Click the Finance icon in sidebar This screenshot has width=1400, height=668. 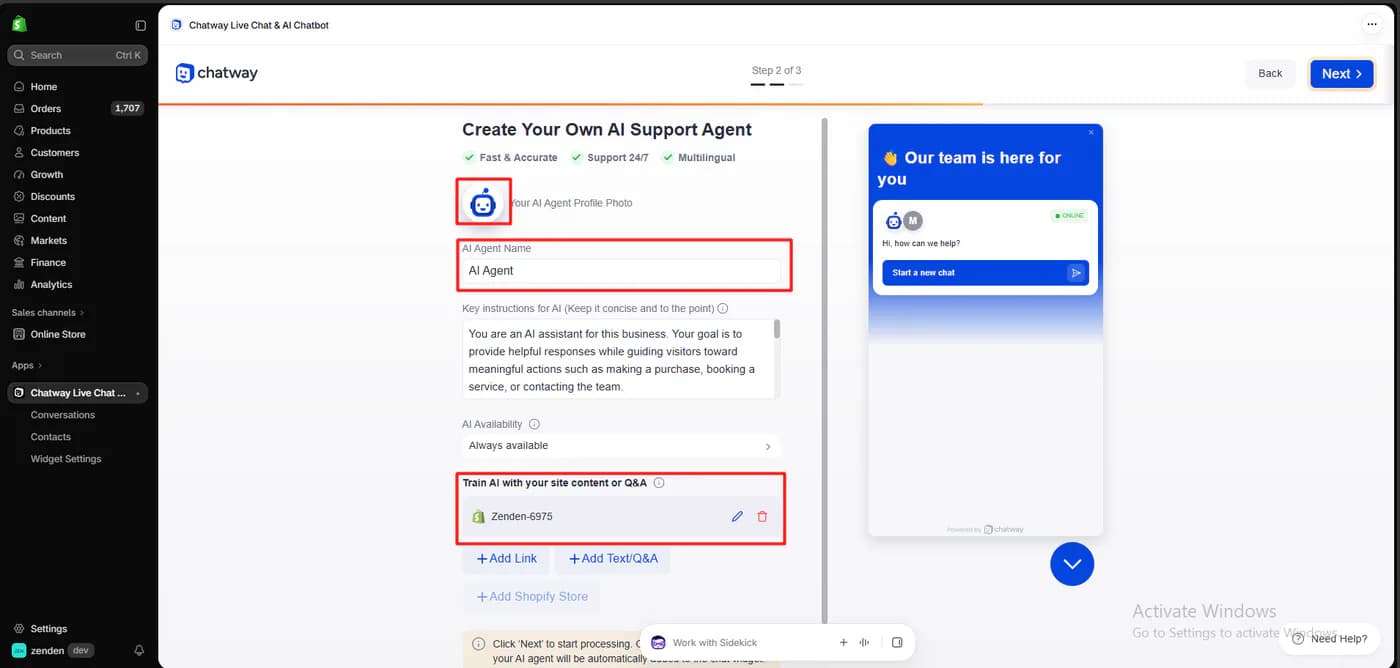(x=19, y=263)
